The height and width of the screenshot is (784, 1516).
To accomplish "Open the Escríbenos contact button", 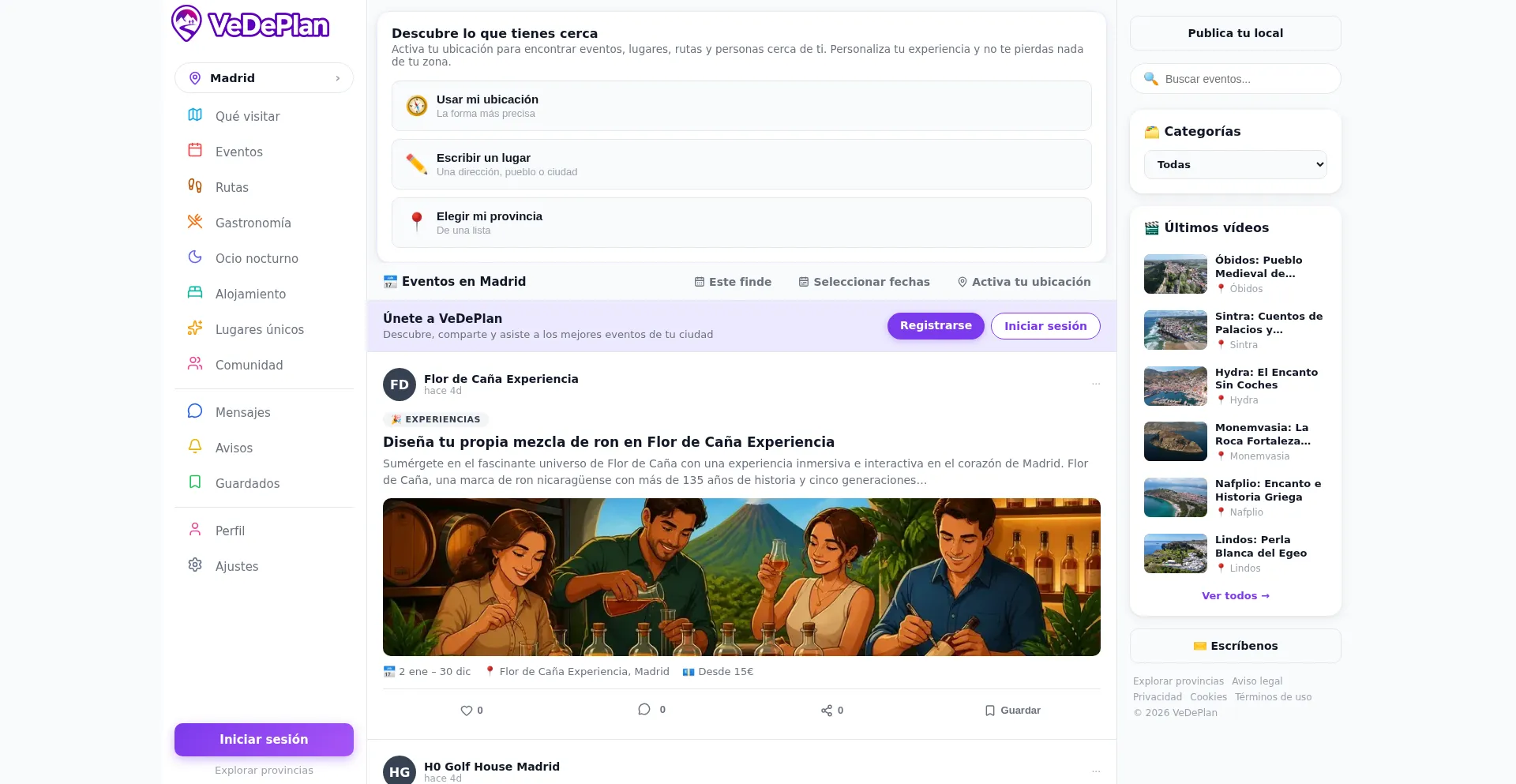I will pyautogui.click(x=1236, y=646).
